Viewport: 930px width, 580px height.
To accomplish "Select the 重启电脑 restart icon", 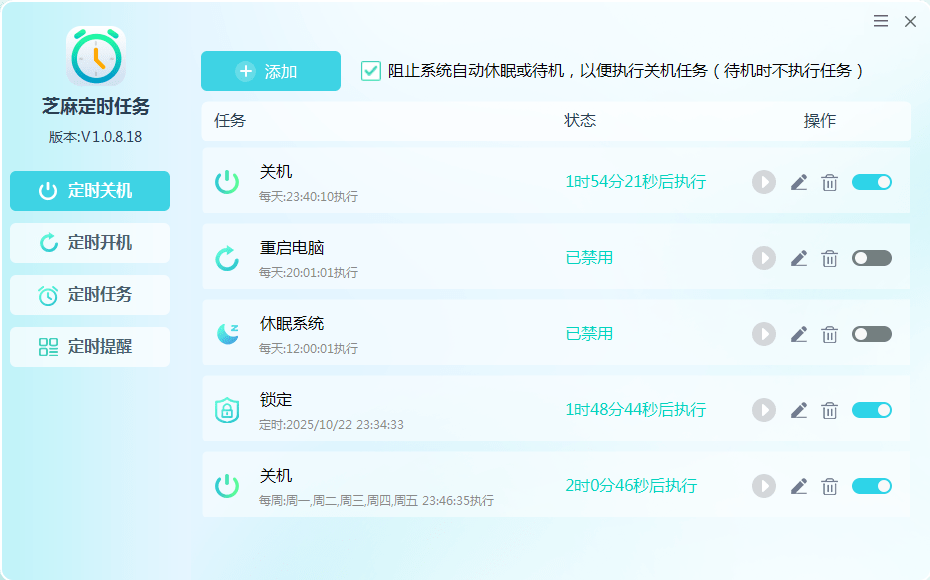I will point(228,258).
